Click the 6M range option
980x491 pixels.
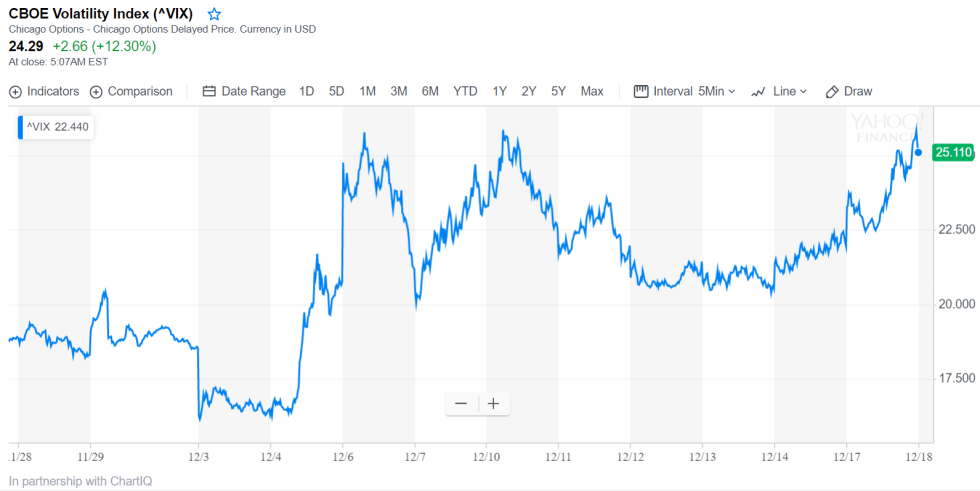tap(430, 91)
